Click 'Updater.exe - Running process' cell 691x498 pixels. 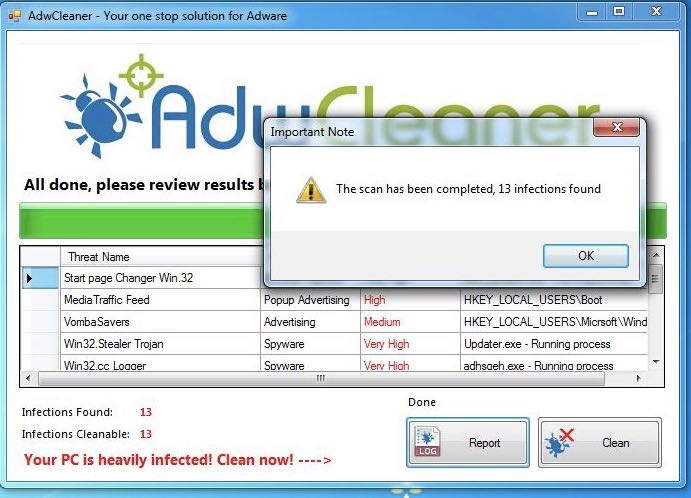554,344
